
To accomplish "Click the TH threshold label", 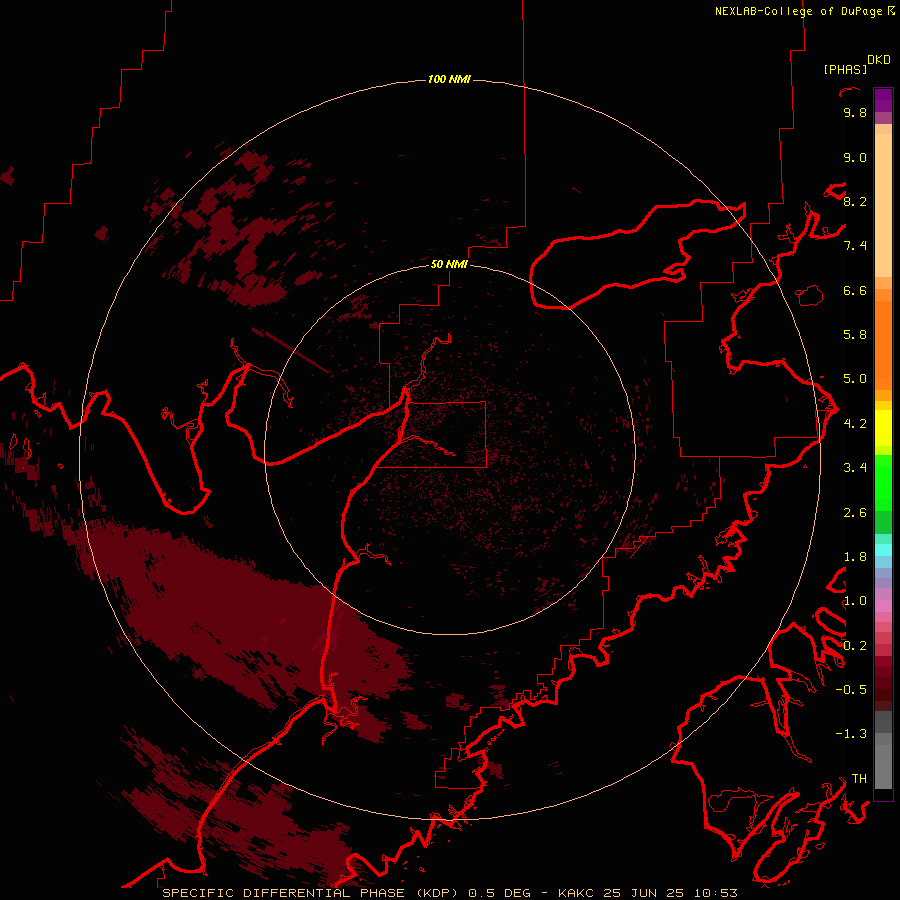I will pyautogui.click(x=859, y=779).
